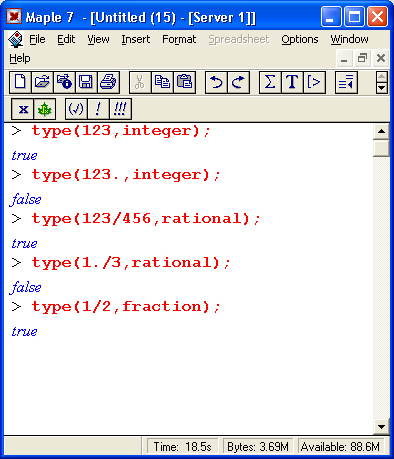Toggle the Maple leaf input mode button
Screen dimensions: 394x459
coord(45,109)
